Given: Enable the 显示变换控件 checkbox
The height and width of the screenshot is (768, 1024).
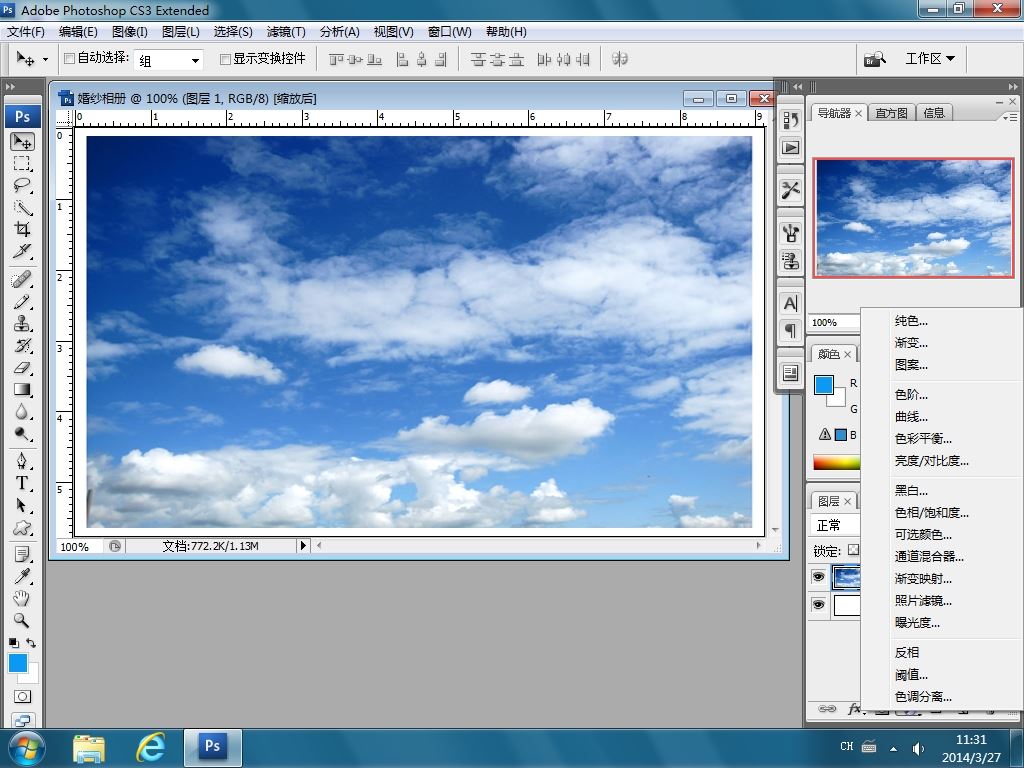Looking at the screenshot, I should pyautogui.click(x=225, y=59).
